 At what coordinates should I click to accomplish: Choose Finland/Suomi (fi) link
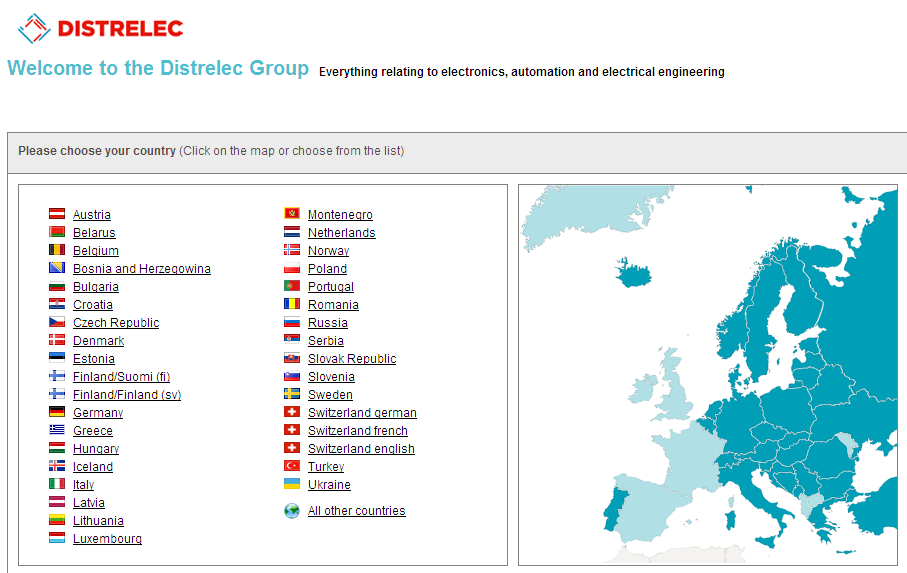tap(121, 376)
